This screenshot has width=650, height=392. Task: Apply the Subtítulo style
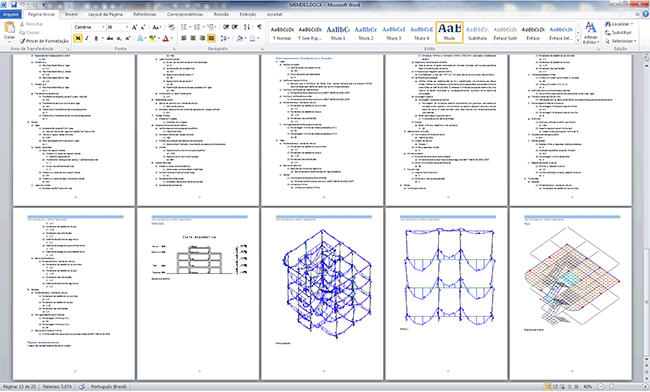click(477, 33)
